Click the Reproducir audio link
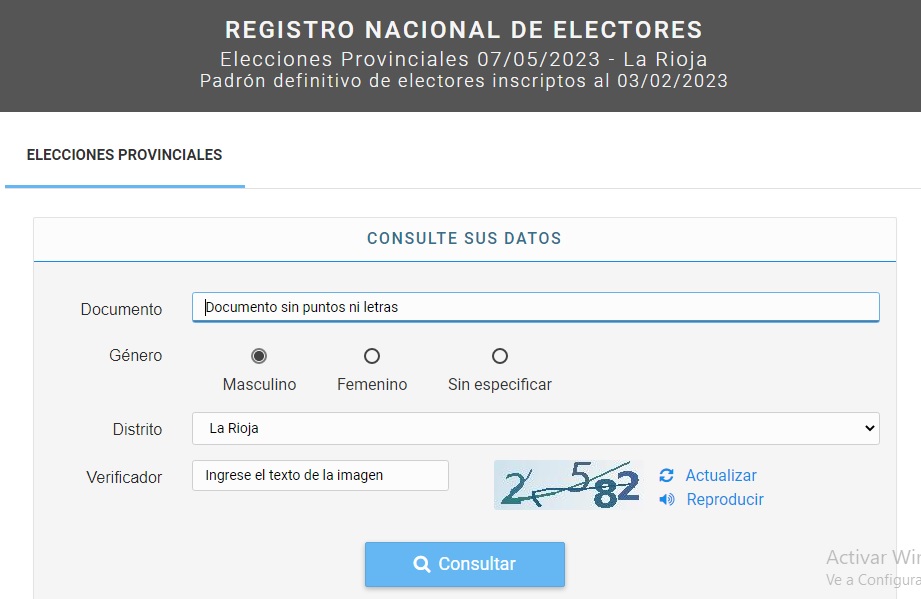 pyautogui.click(x=724, y=499)
